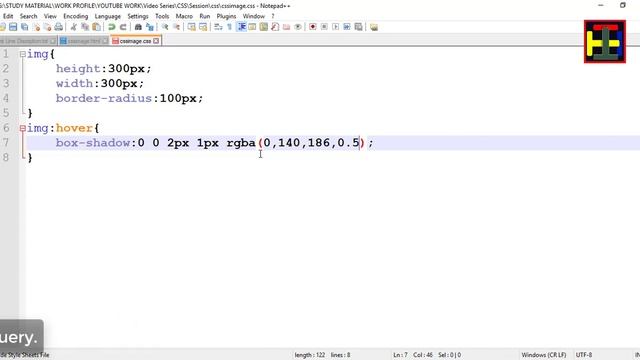This screenshot has width=640, height=360.
Task: Toggle Show All Characters pilcrow icon
Action: 229,27
